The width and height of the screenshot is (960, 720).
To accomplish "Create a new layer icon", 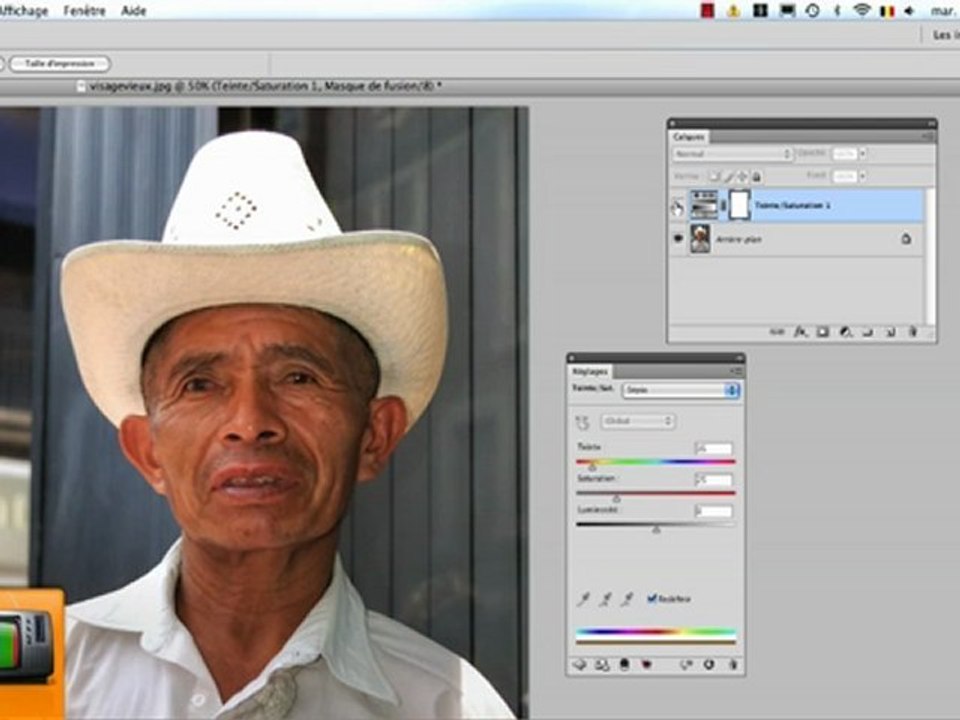I will coord(890,332).
